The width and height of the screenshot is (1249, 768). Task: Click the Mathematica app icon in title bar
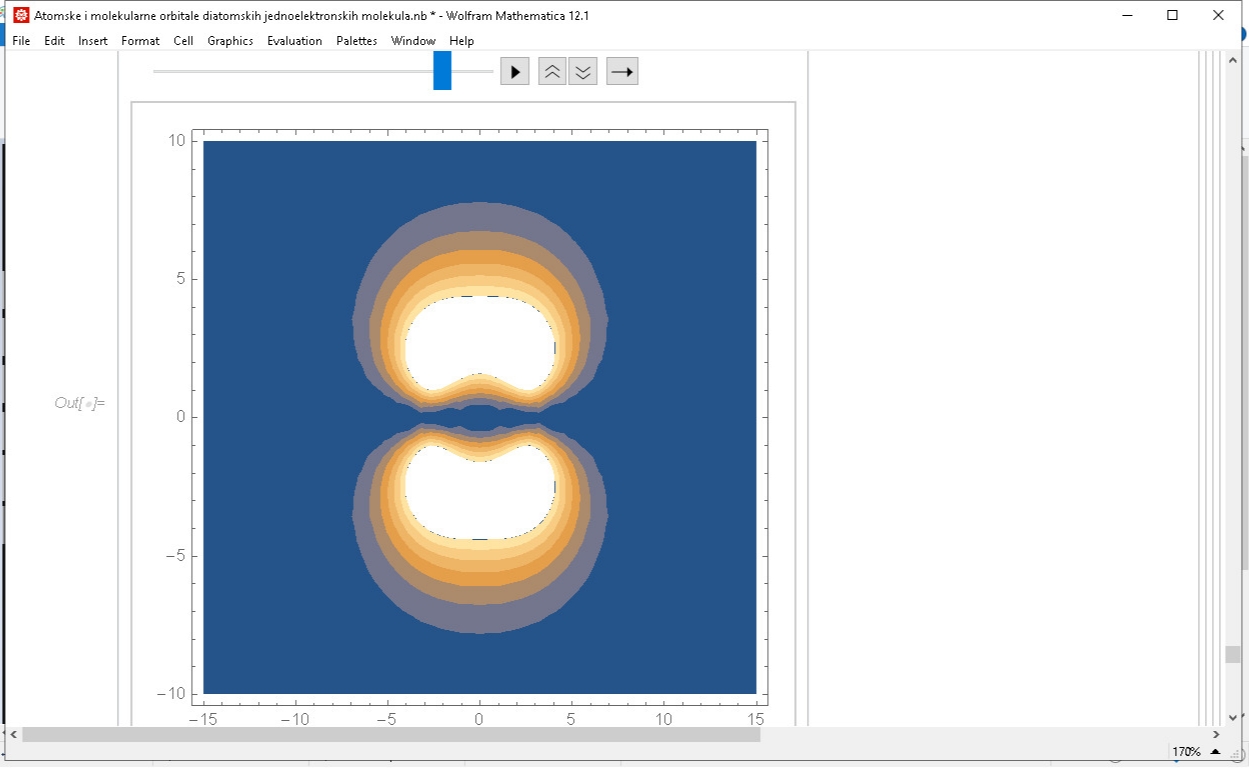(x=21, y=15)
